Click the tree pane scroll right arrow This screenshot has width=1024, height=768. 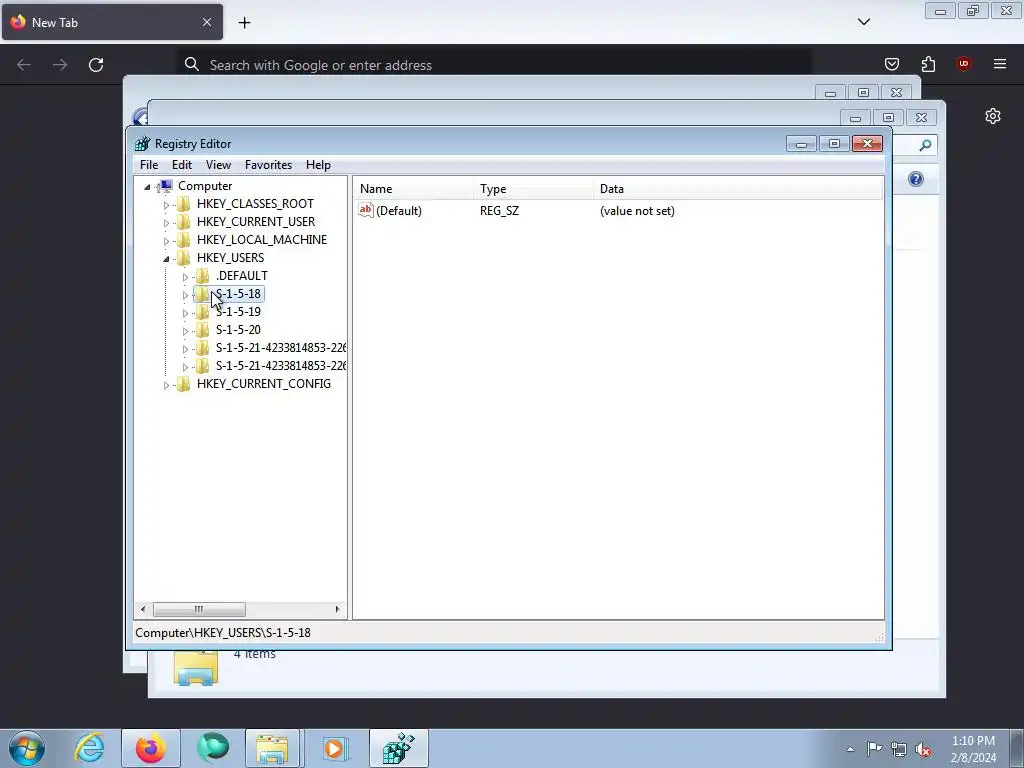click(337, 609)
